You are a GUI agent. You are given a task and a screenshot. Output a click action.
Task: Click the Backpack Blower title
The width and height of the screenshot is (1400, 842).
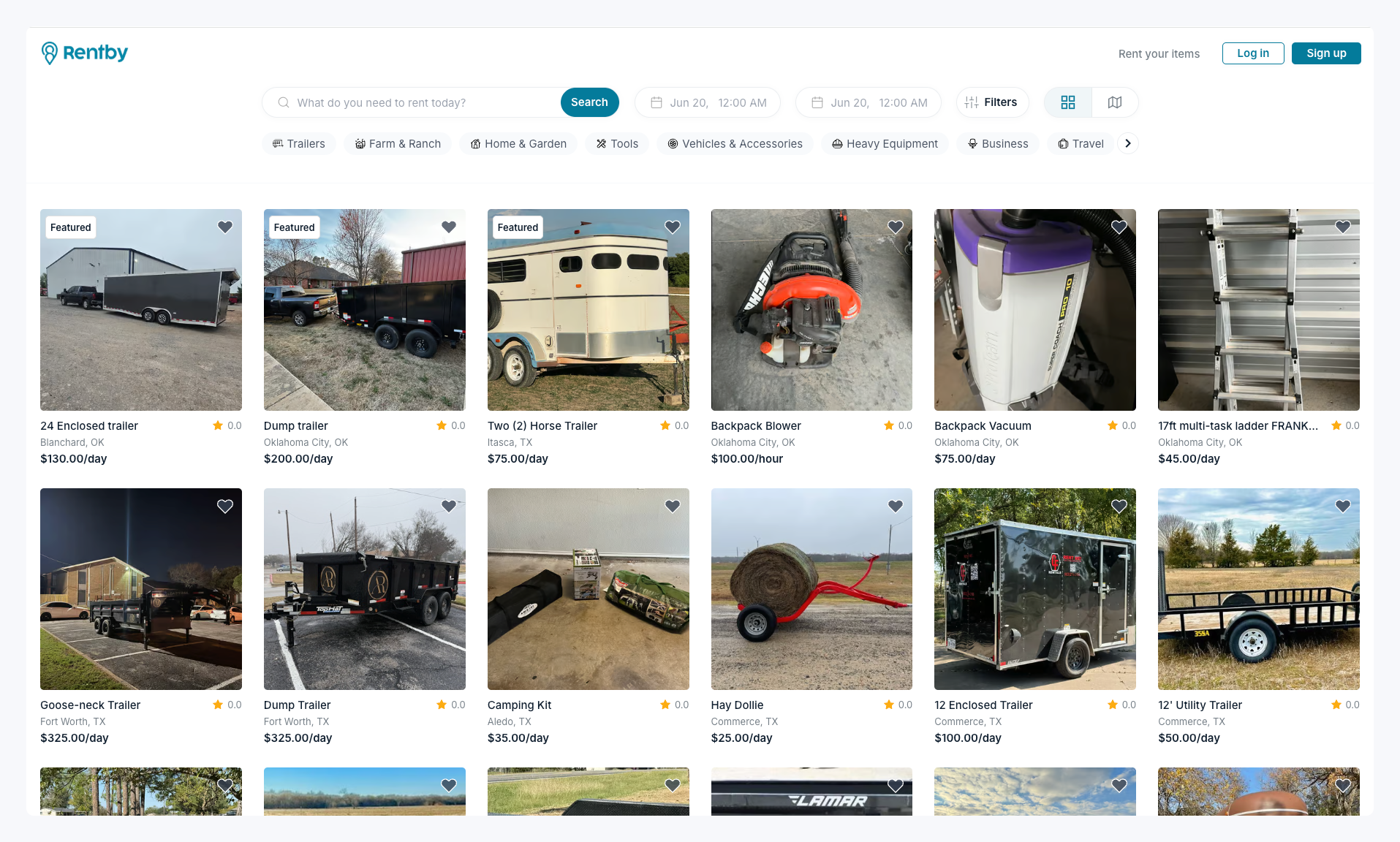coord(756,426)
